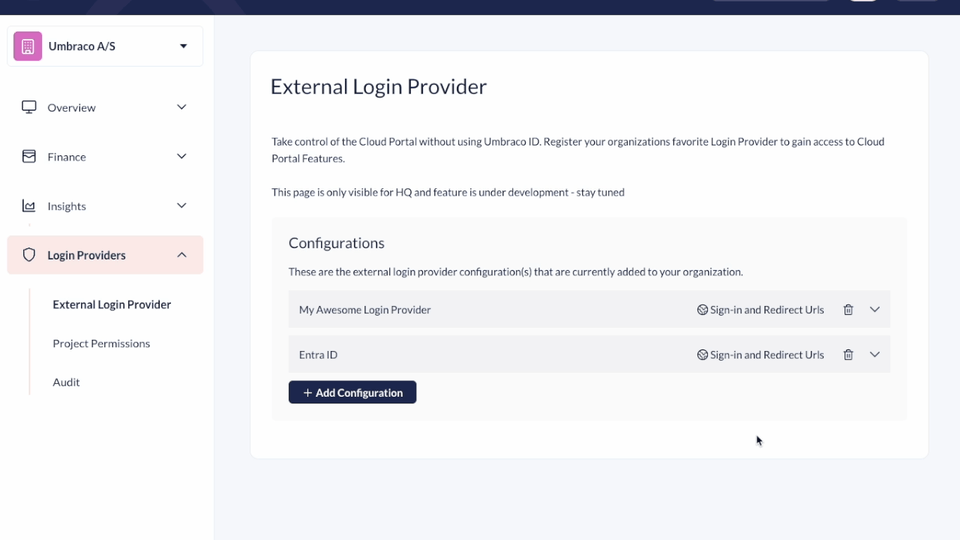This screenshot has width=960, height=540.
Task: Click the Finance wallet icon
Action: [29, 157]
